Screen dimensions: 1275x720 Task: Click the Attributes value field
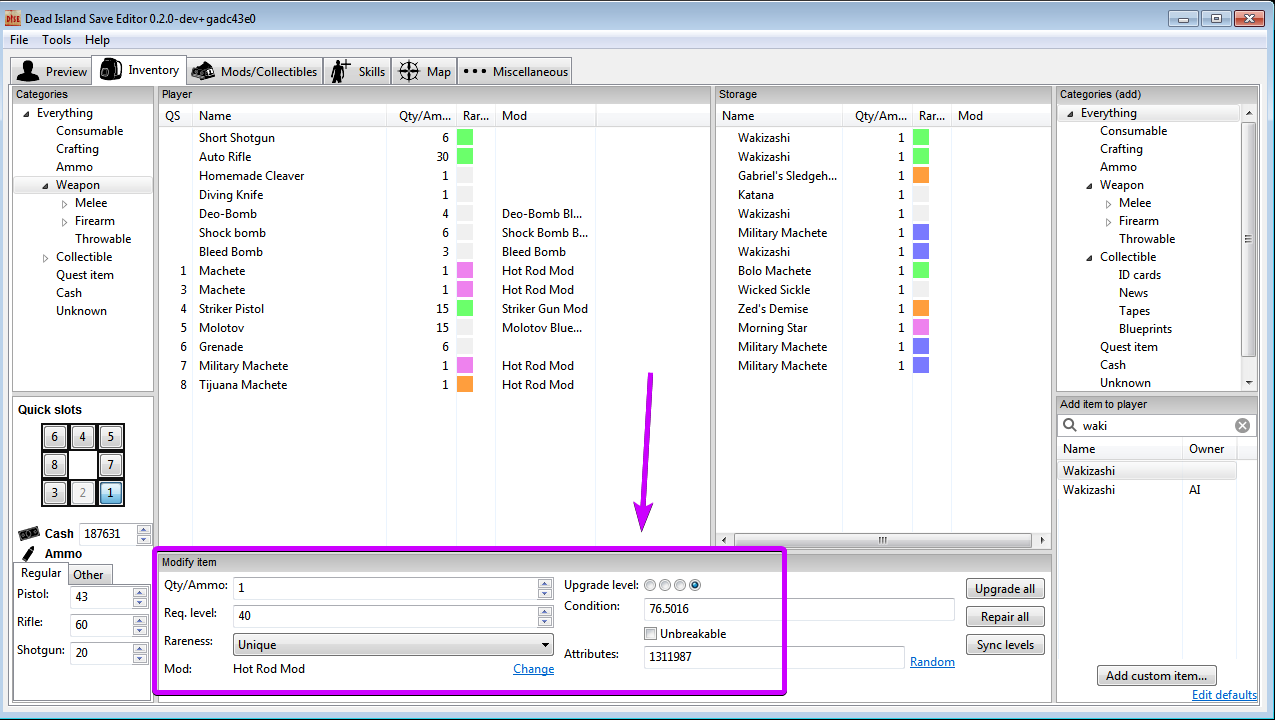774,658
